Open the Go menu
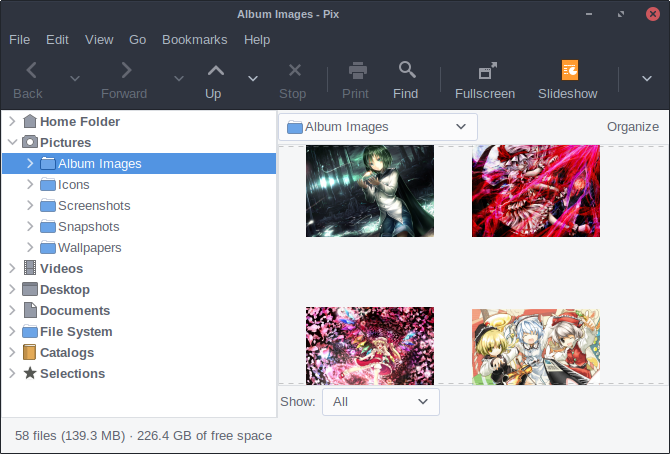The height and width of the screenshot is (454, 670). click(138, 40)
